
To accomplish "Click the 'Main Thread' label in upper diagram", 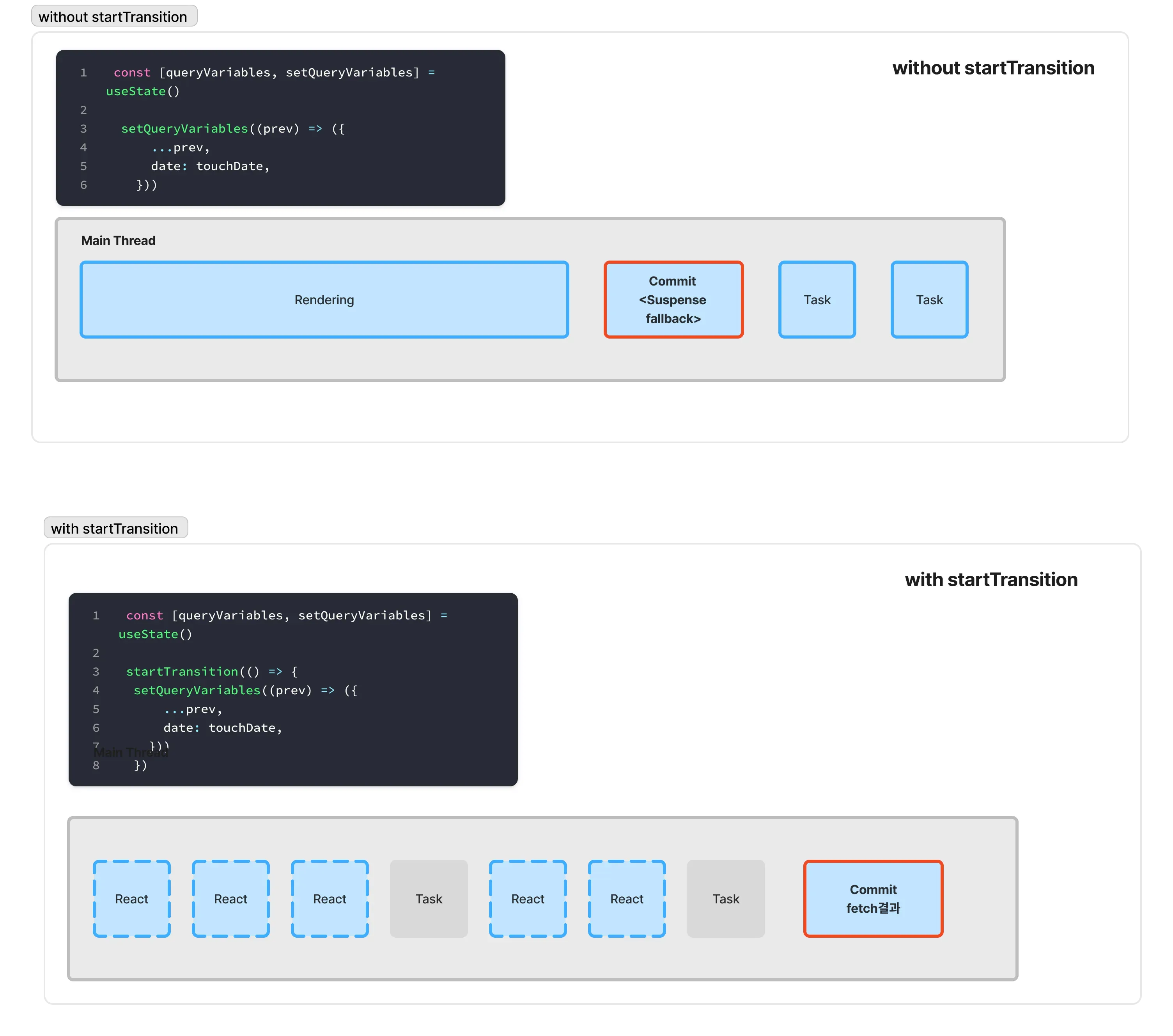I will tap(118, 241).
